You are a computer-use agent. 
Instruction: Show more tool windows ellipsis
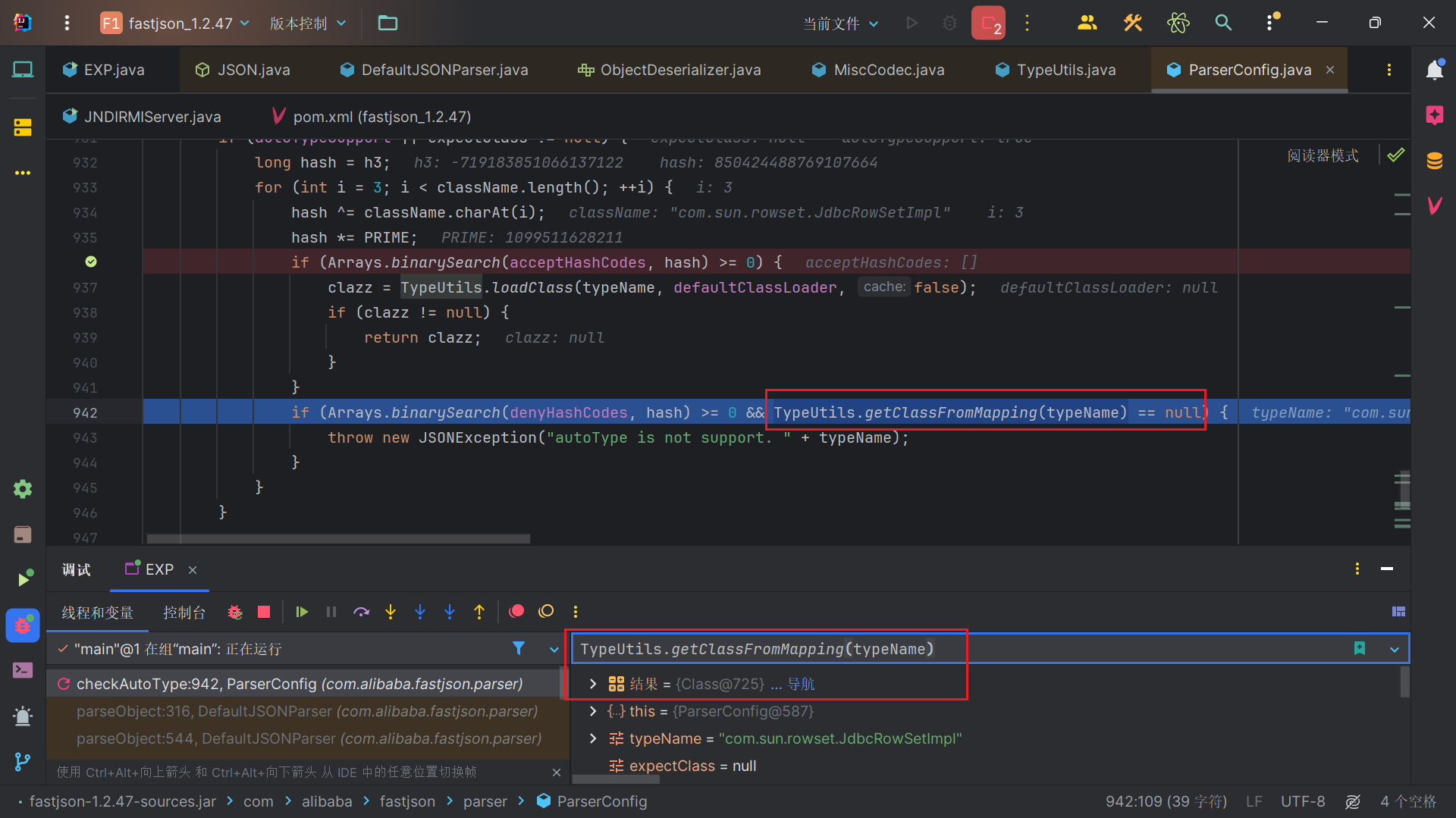[x=23, y=173]
